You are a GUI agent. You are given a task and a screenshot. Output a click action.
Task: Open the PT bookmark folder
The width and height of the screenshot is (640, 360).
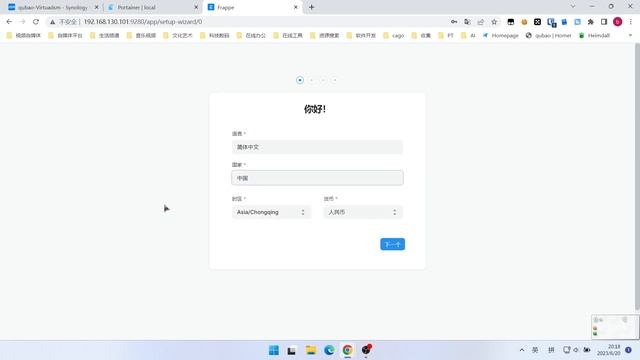point(445,36)
